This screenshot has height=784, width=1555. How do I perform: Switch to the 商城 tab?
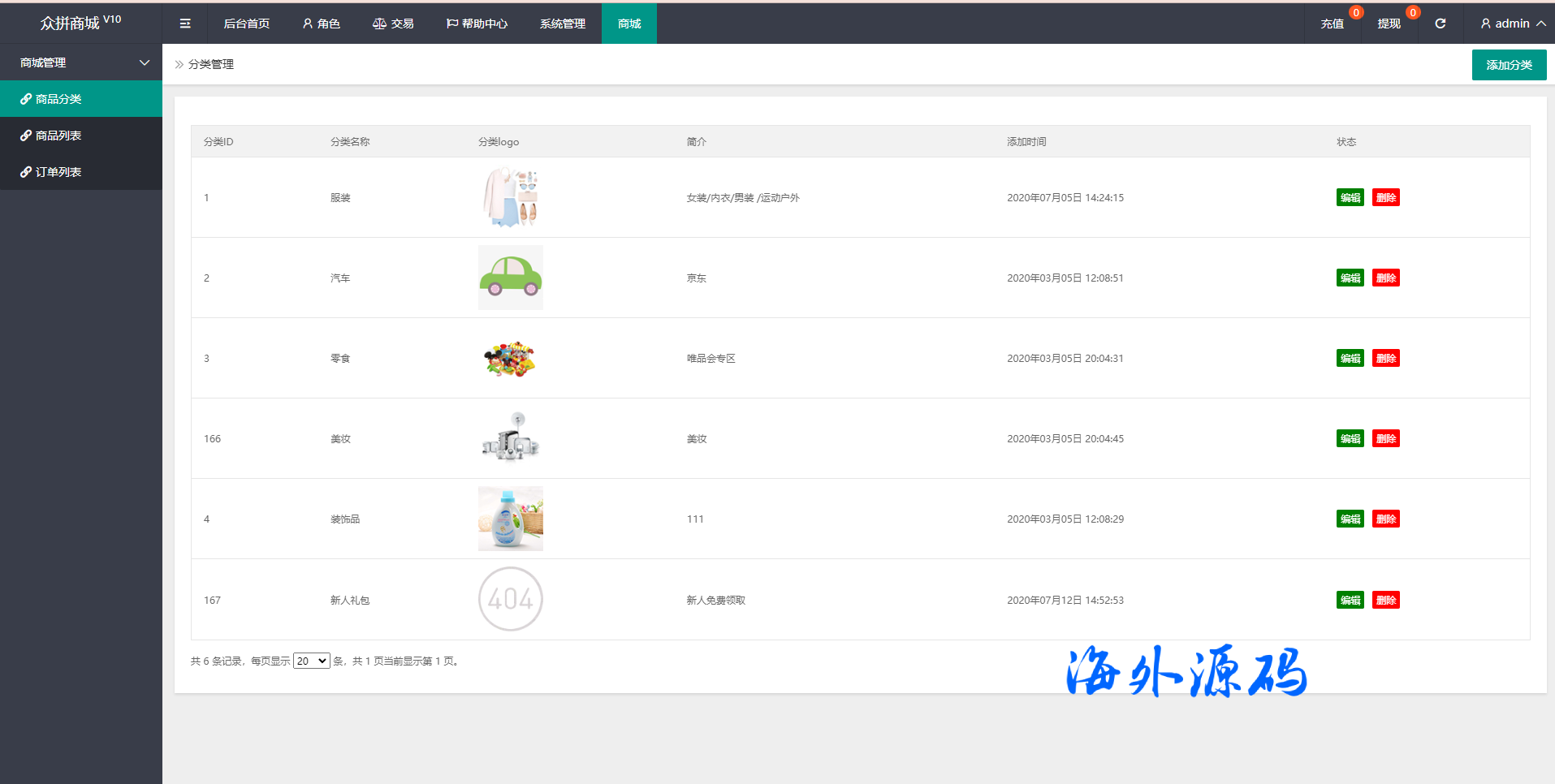[629, 24]
